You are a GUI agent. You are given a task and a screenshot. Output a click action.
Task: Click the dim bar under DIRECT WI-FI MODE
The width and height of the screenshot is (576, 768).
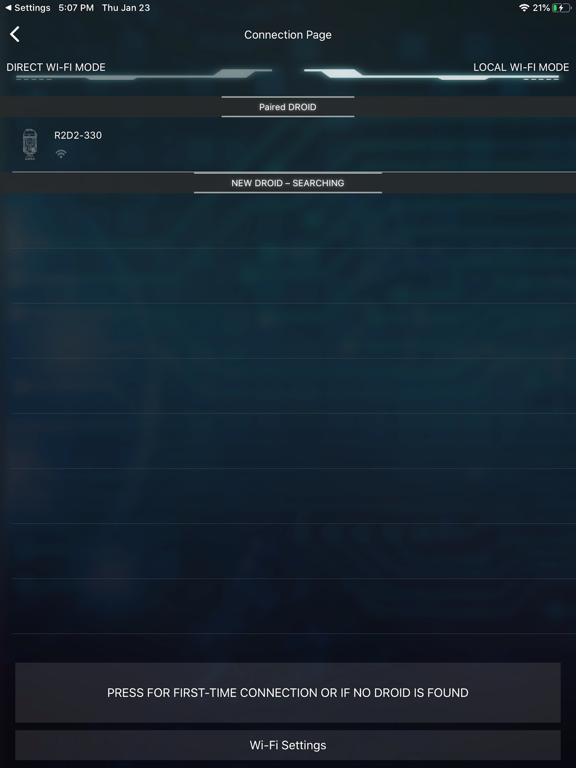point(144,74)
